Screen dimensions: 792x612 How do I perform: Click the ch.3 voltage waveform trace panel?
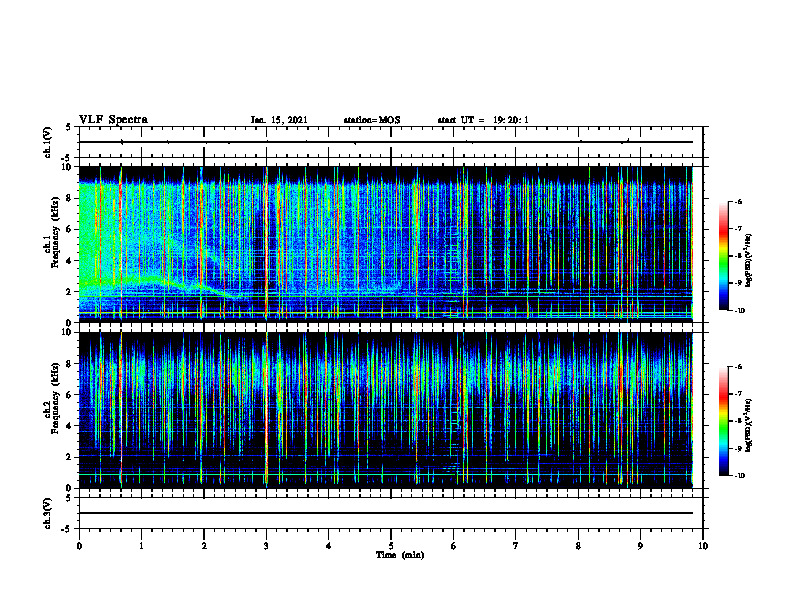point(391,513)
